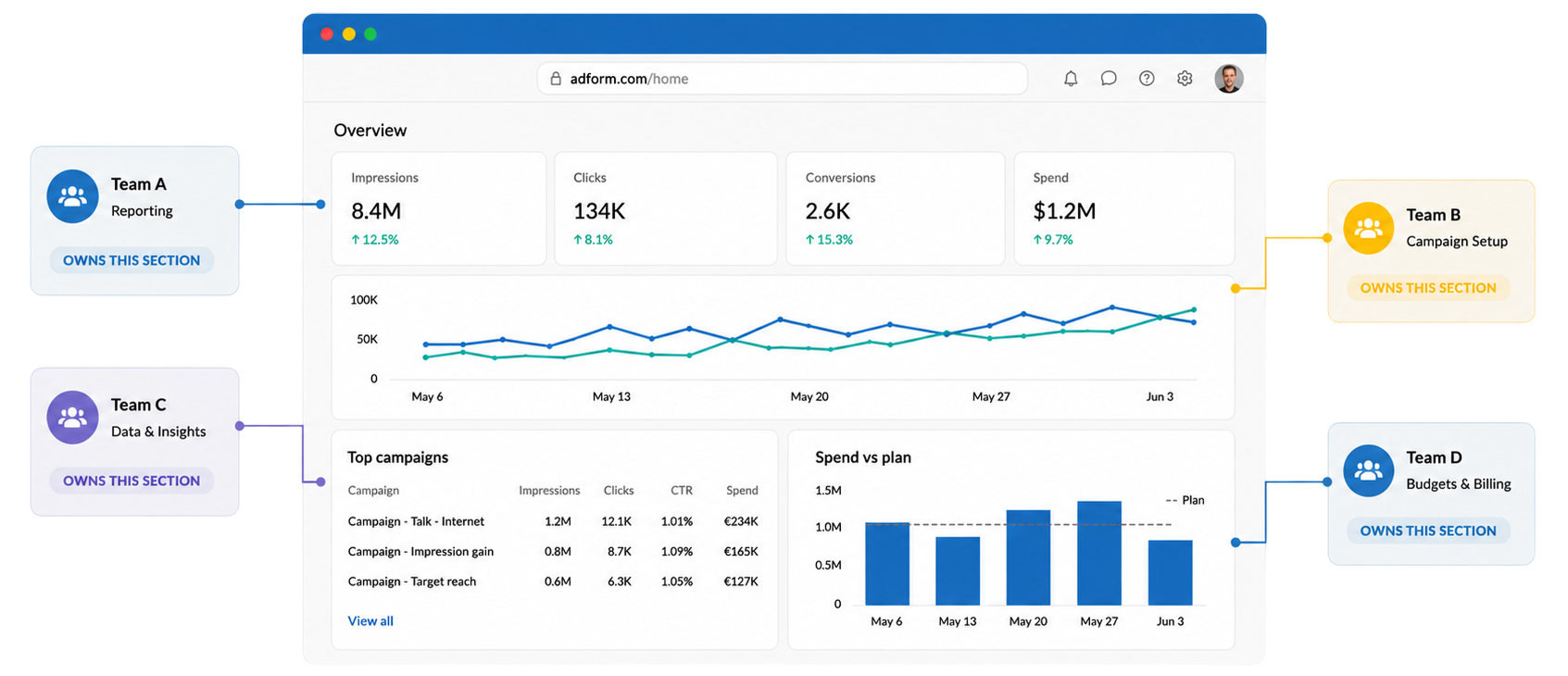Click the Data & Insights label under Team C
1568x676 pixels.
pos(158,432)
